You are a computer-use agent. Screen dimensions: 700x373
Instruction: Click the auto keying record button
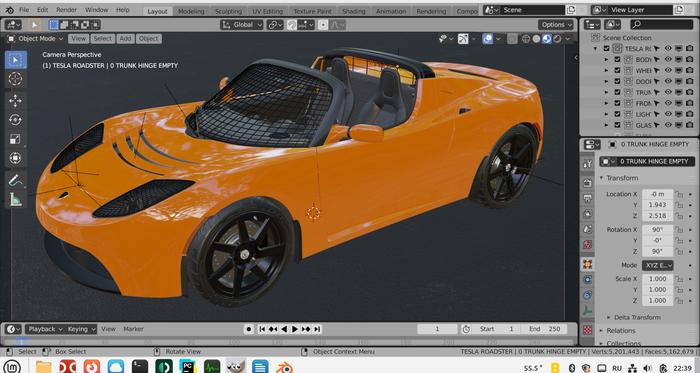[249, 329]
